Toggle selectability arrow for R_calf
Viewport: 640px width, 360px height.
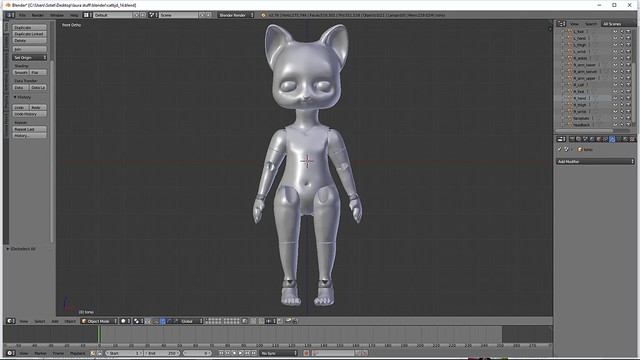[622, 85]
